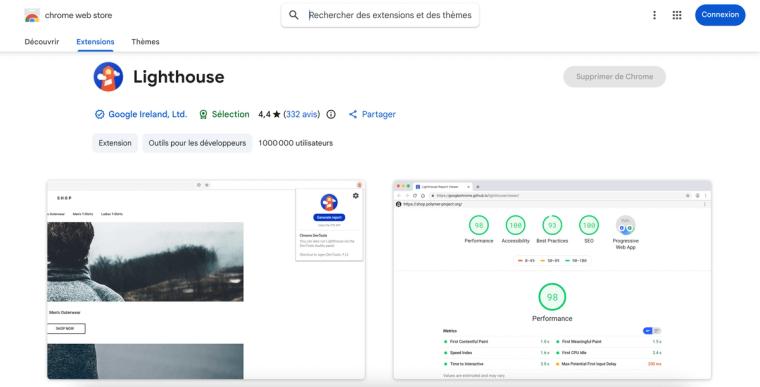Open the second screenshot with Lighthouse report

coord(552,280)
